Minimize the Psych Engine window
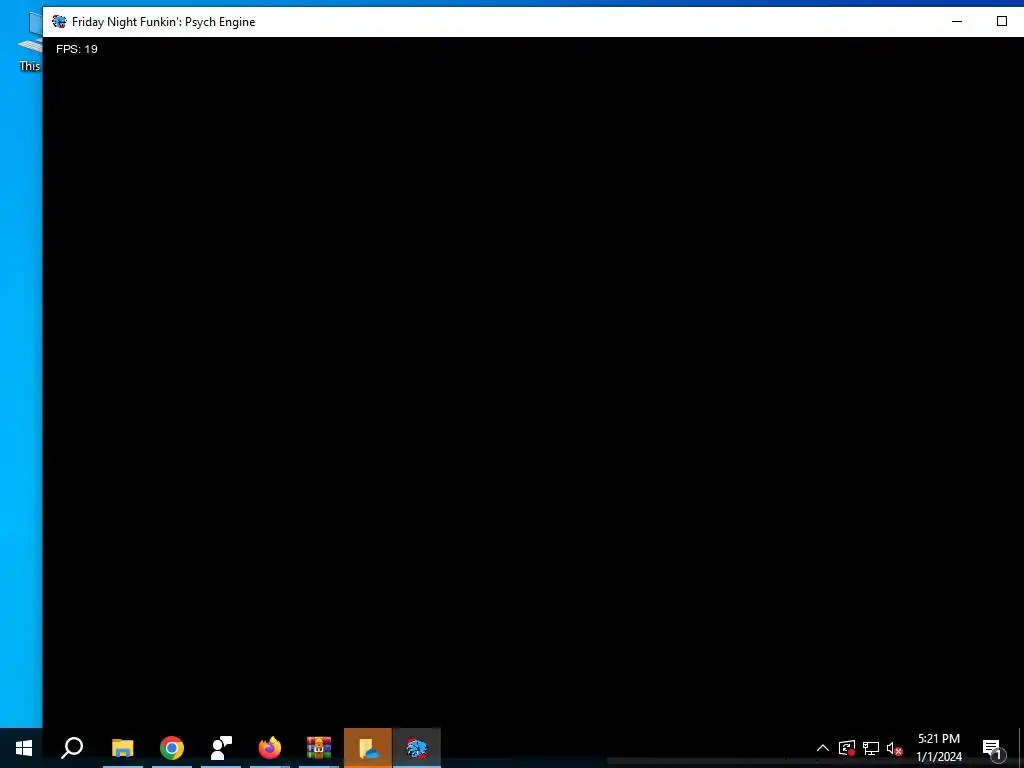Image resolution: width=1024 pixels, height=768 pixels. 957,22
